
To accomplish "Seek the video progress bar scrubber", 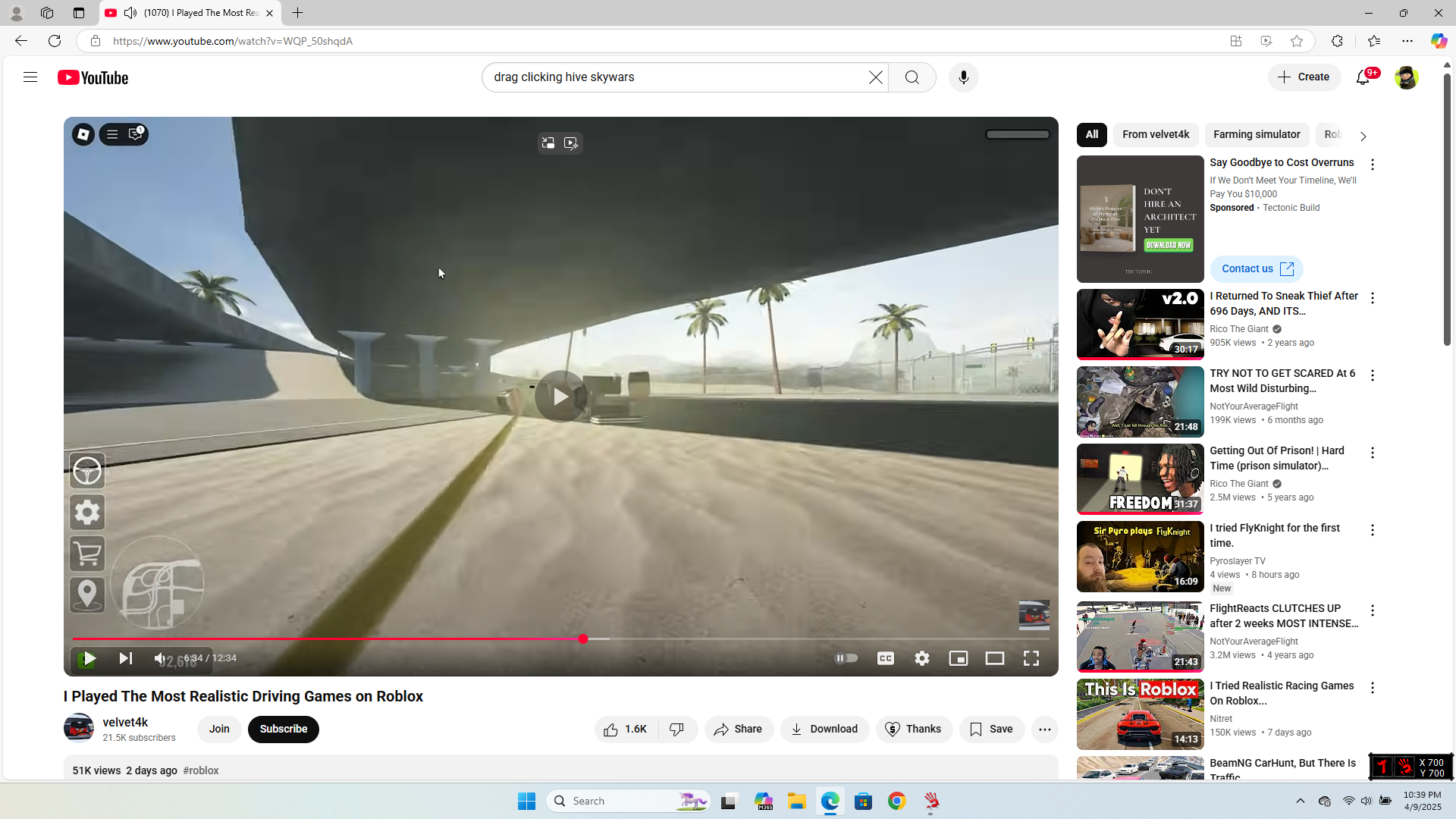I will tap(583, 639).
